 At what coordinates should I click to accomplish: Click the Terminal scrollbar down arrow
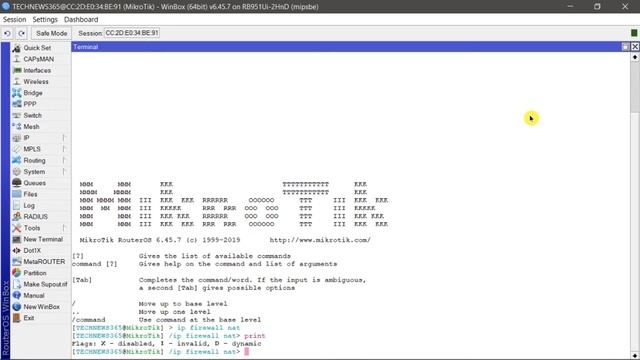[635, 356]
